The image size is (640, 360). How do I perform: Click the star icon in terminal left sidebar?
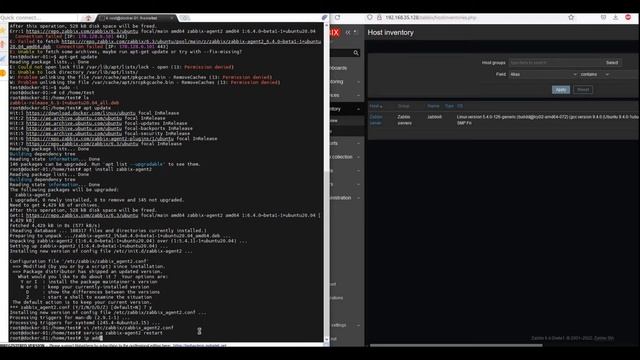(3, 31)
